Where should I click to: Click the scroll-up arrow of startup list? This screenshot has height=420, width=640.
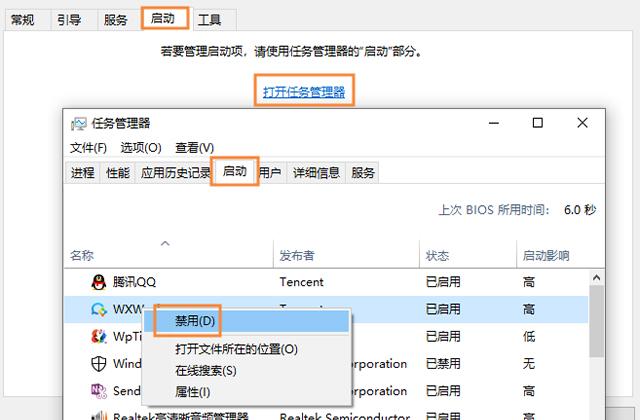pos(596,278)
